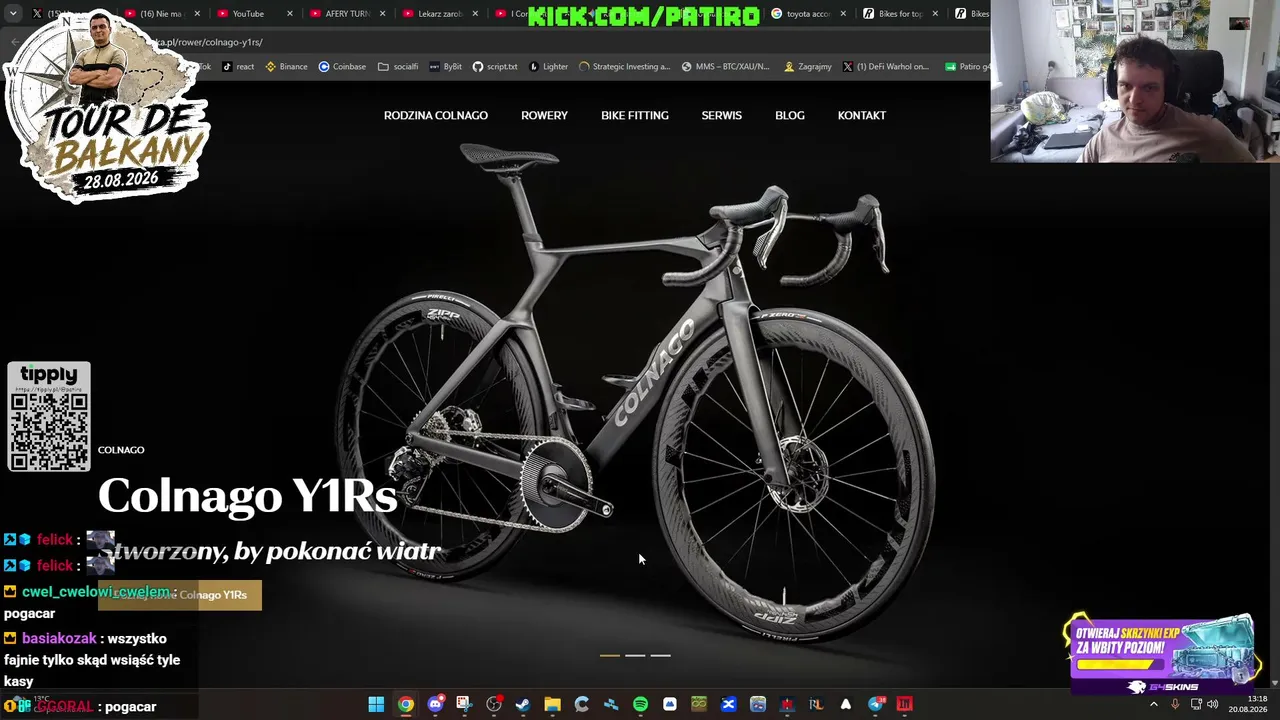Open the blue X app on taskbar

pyautogui.click(x=728, y=705)
